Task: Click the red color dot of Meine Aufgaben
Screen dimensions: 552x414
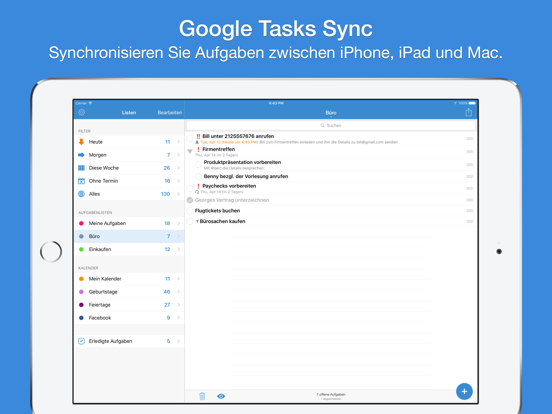Action: pyautogui.click(x=81, y=223)
